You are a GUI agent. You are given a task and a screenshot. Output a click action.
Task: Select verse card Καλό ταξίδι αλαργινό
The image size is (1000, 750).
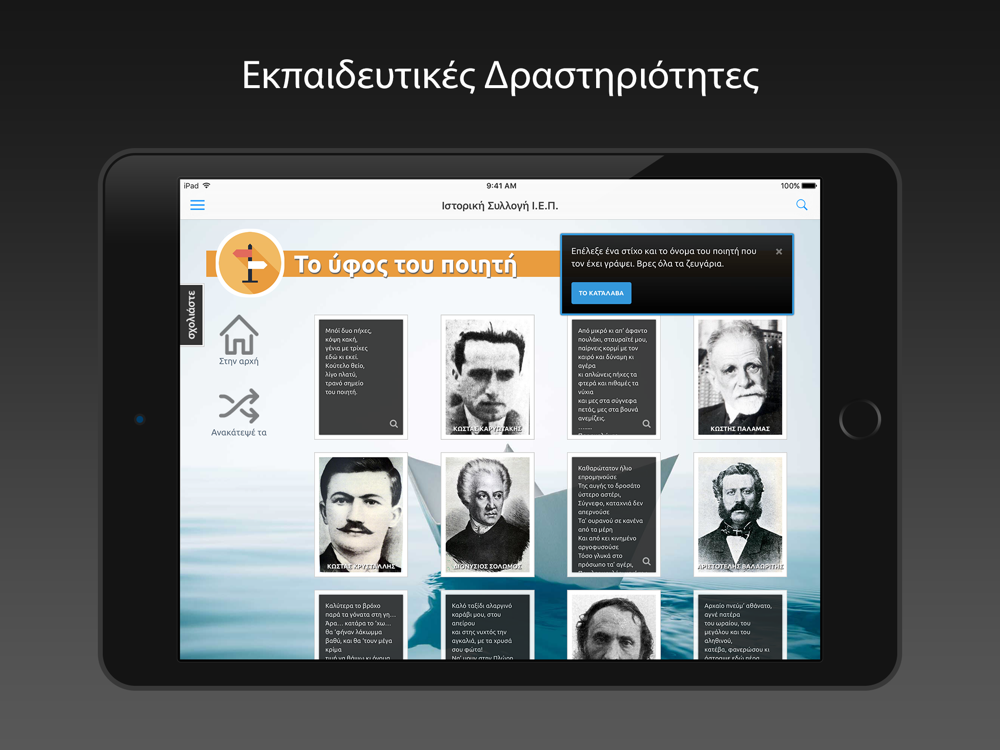point(487,625)
